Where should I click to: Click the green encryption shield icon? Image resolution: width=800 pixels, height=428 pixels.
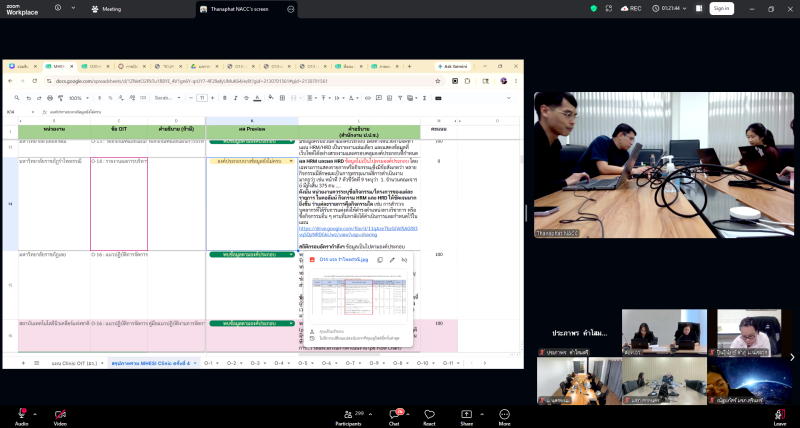click(x=593, y=9)
